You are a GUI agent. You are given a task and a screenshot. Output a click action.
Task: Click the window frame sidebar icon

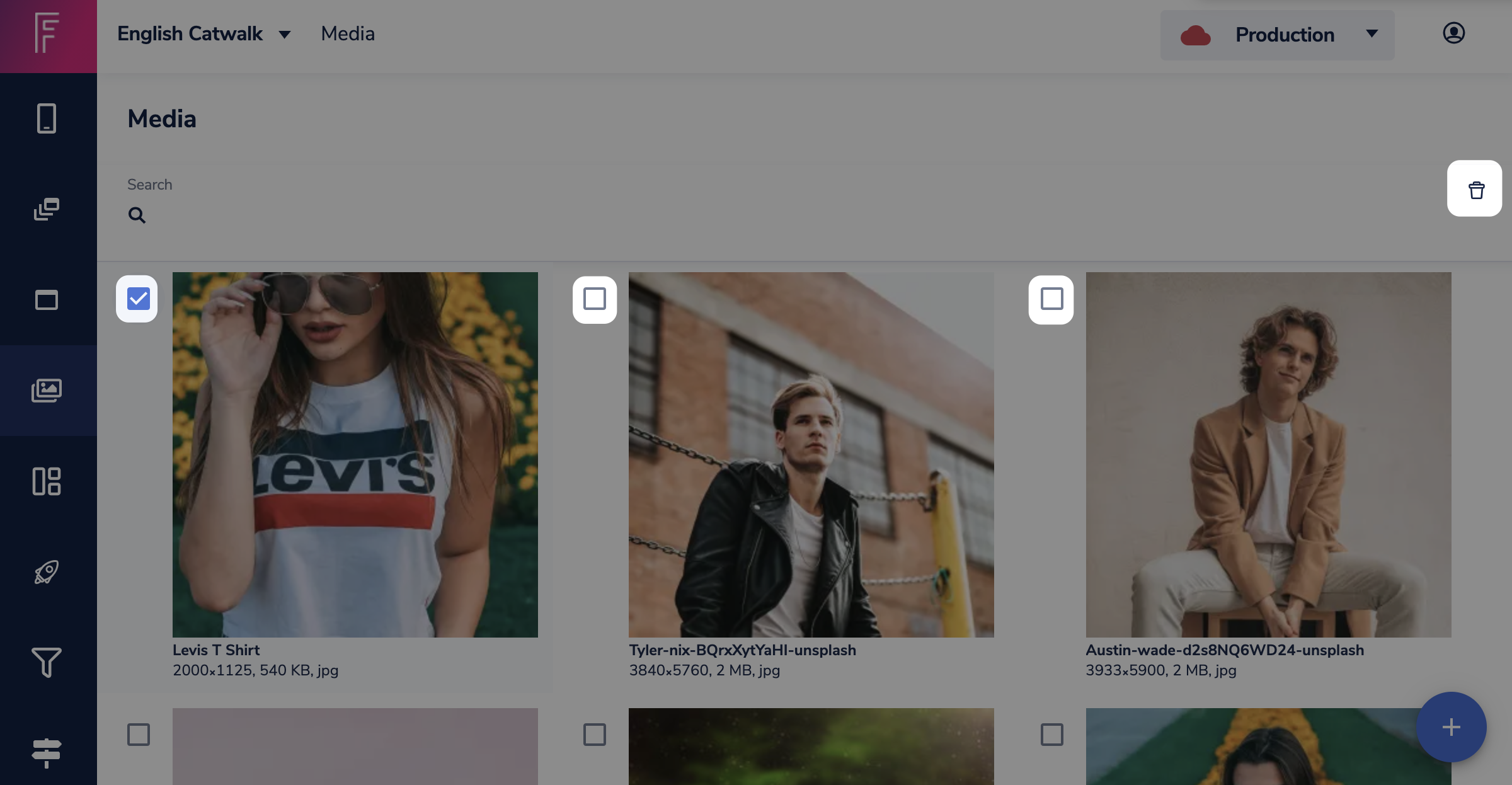[47, 300]
